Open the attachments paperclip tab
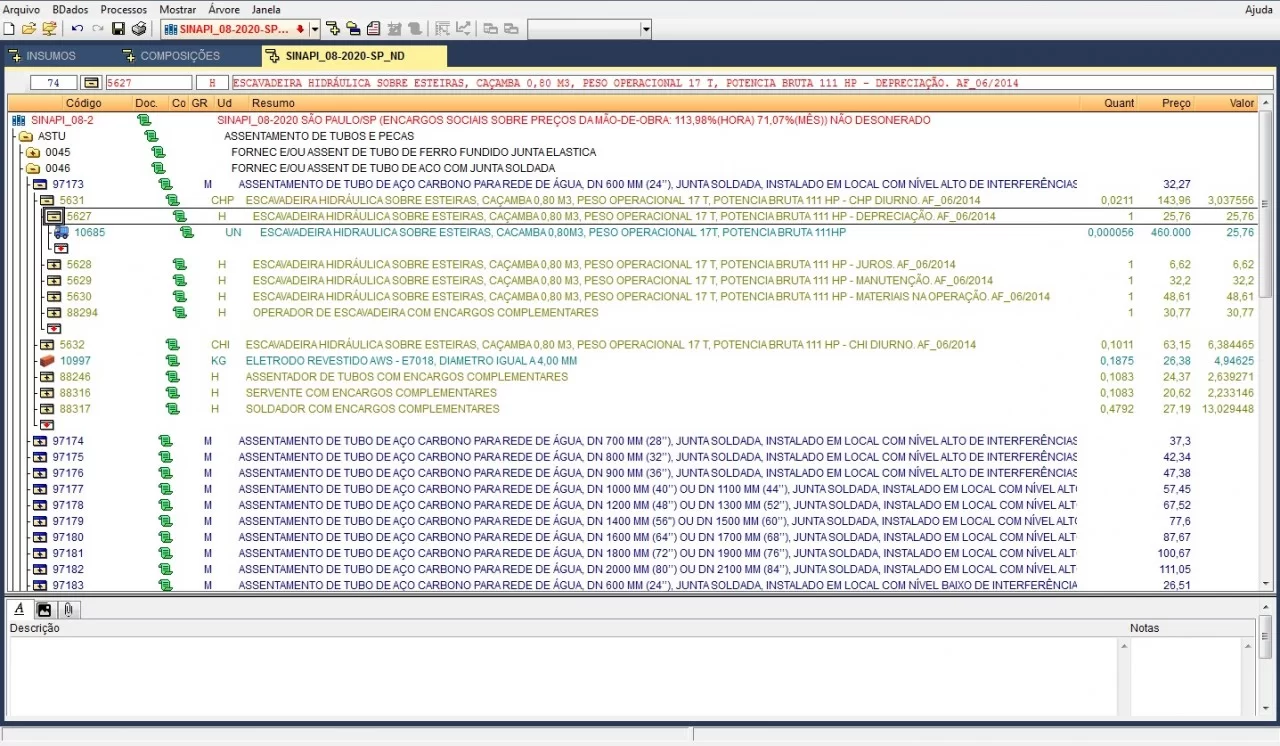 [x=68, y=609]
